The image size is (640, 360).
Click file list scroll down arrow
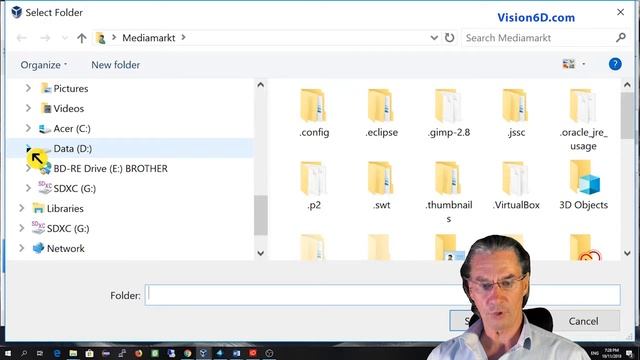[627, 253]
